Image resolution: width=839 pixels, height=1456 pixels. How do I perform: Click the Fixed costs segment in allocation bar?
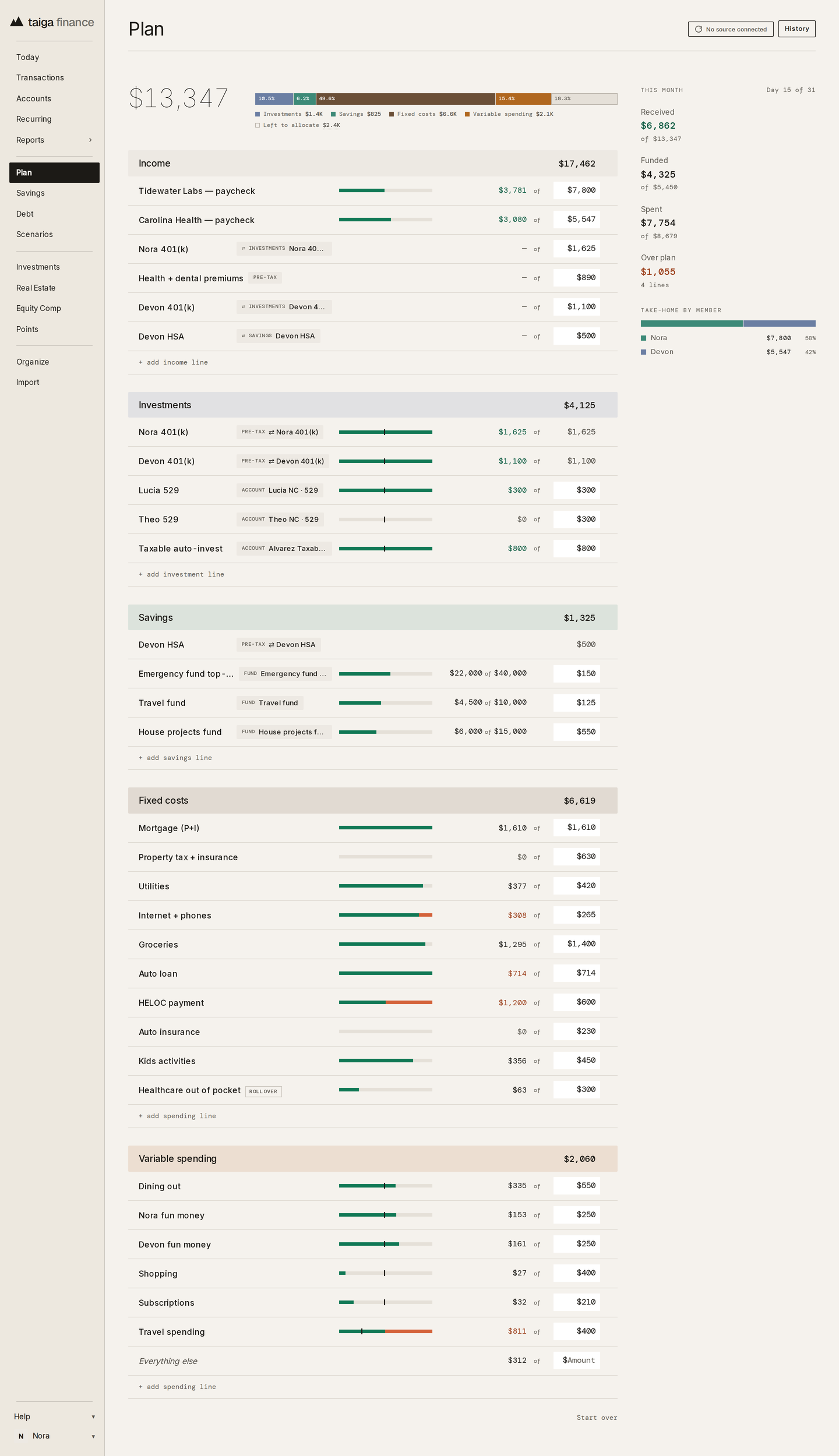pyautogui.click(x=406, y=99)
